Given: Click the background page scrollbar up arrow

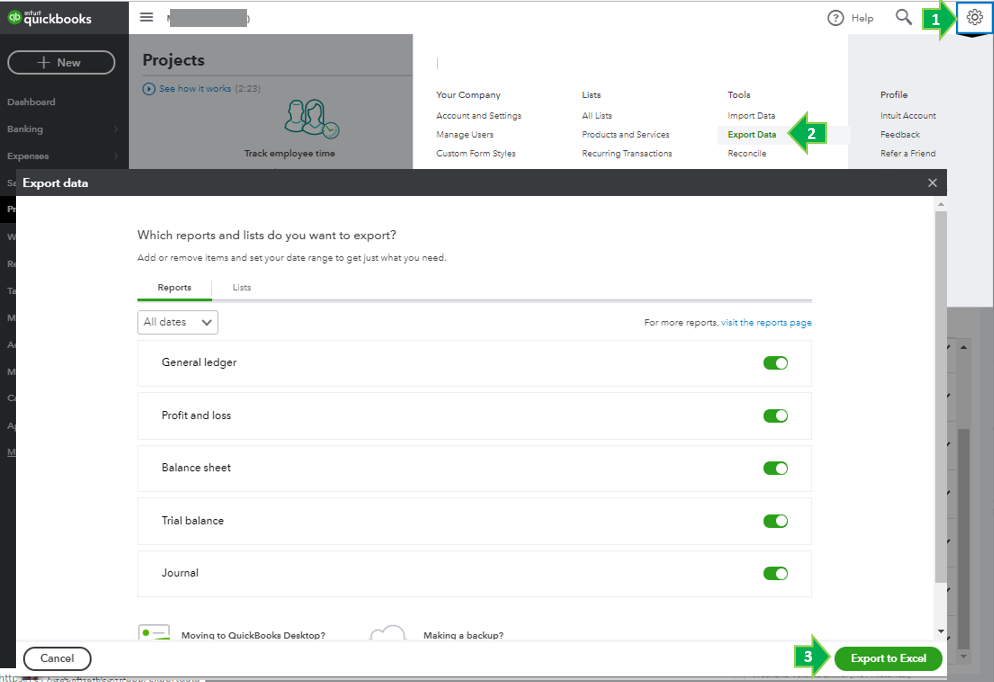Looking at the screenshot, I should pyautogui.click(x=964, y=347).
